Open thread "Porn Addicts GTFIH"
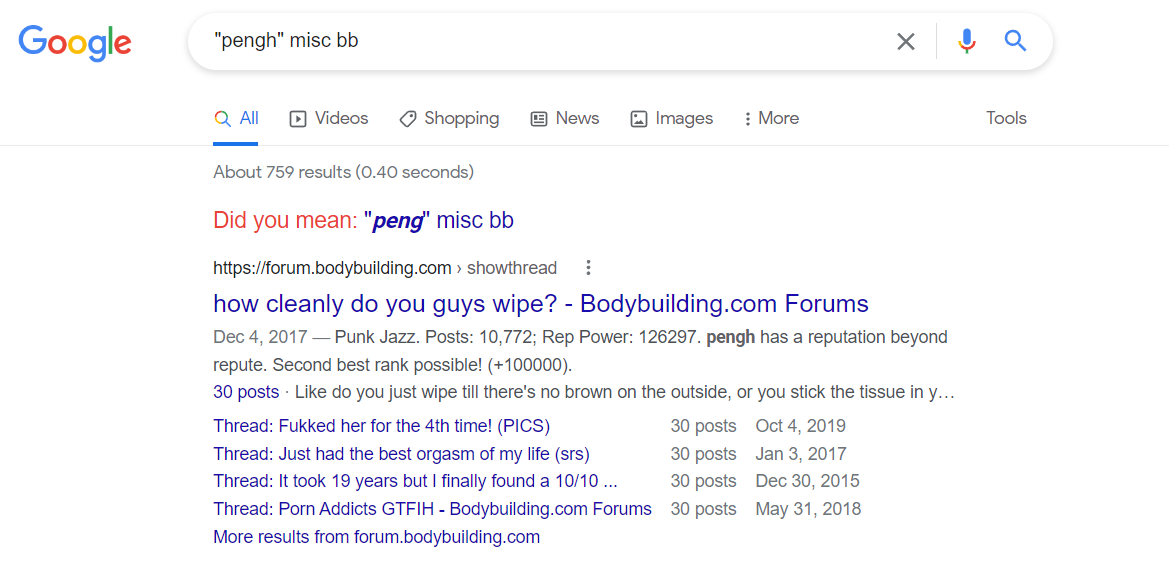1169x580 pixels. (432, 509)
